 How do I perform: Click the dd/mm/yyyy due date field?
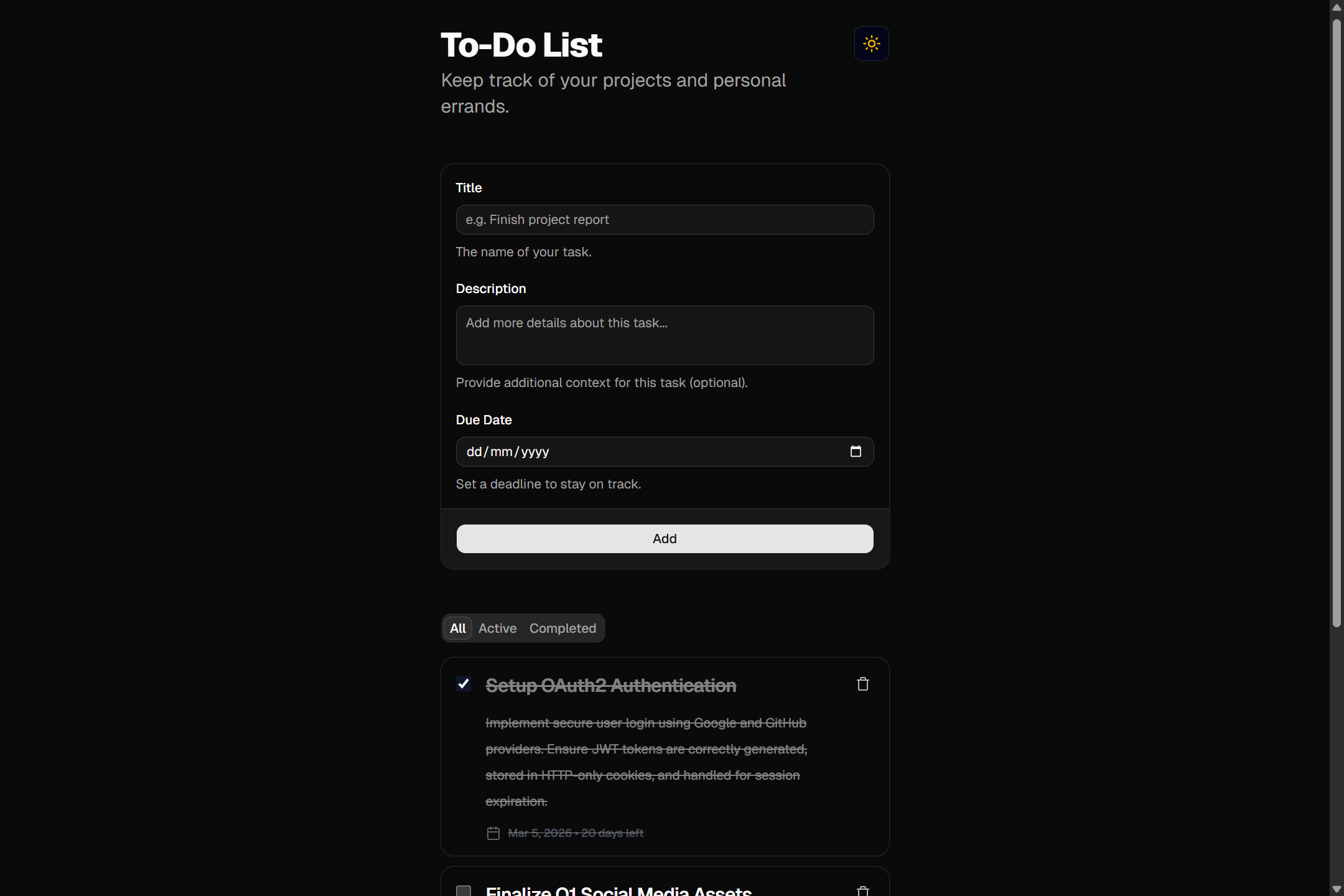pos(622,451)
